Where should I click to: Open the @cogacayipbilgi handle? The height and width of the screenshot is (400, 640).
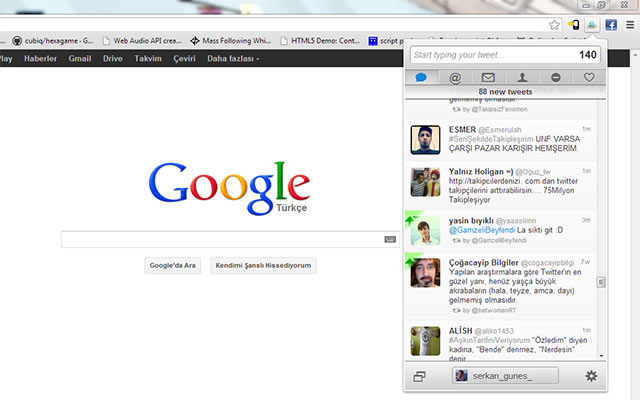[x=548, y=263]
